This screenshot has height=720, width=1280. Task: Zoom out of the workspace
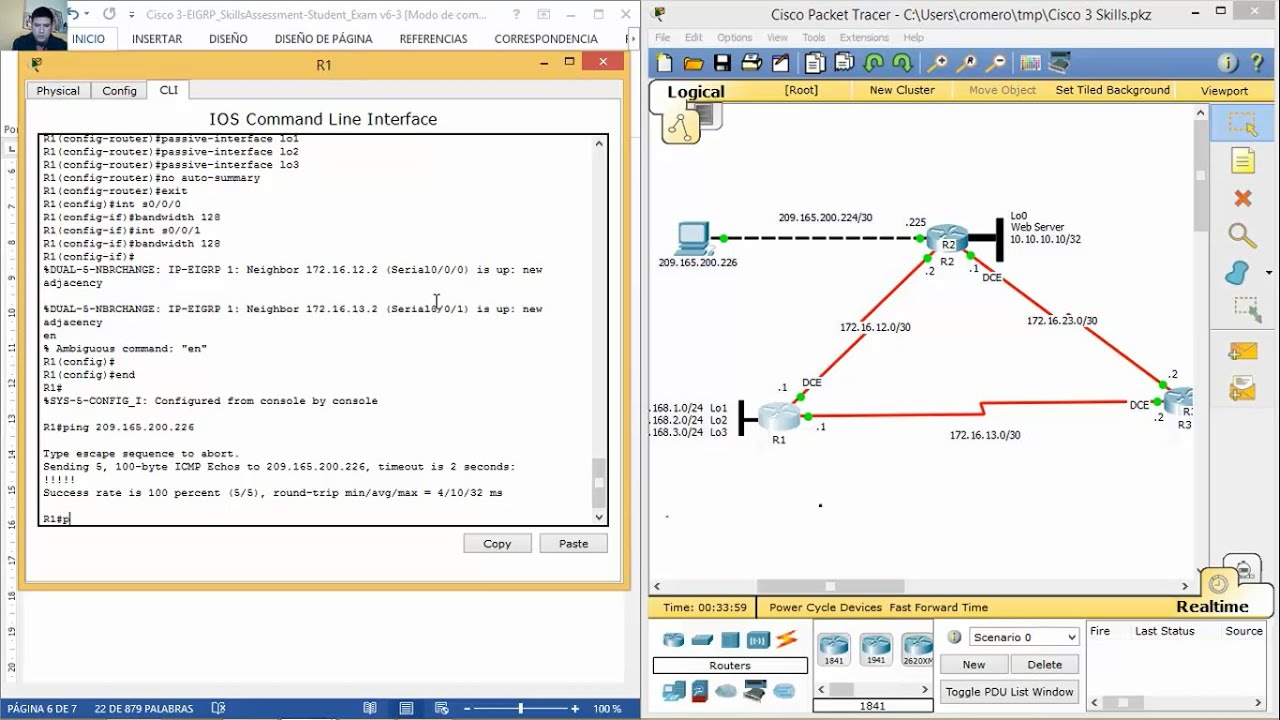coord(995,64)
